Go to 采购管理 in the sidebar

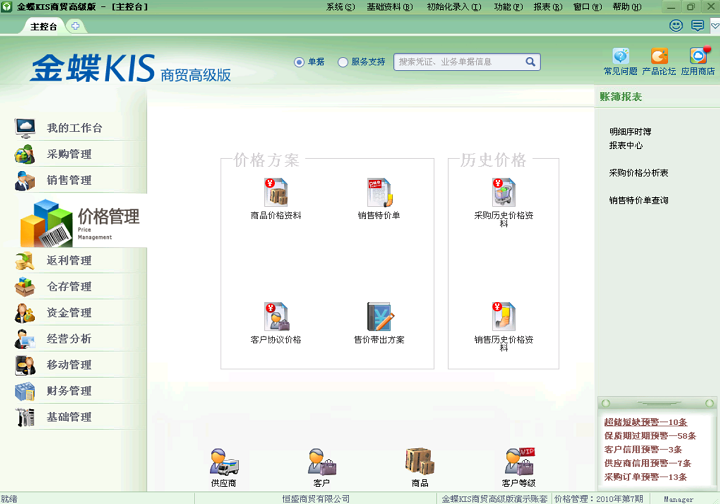coord(69,154)
